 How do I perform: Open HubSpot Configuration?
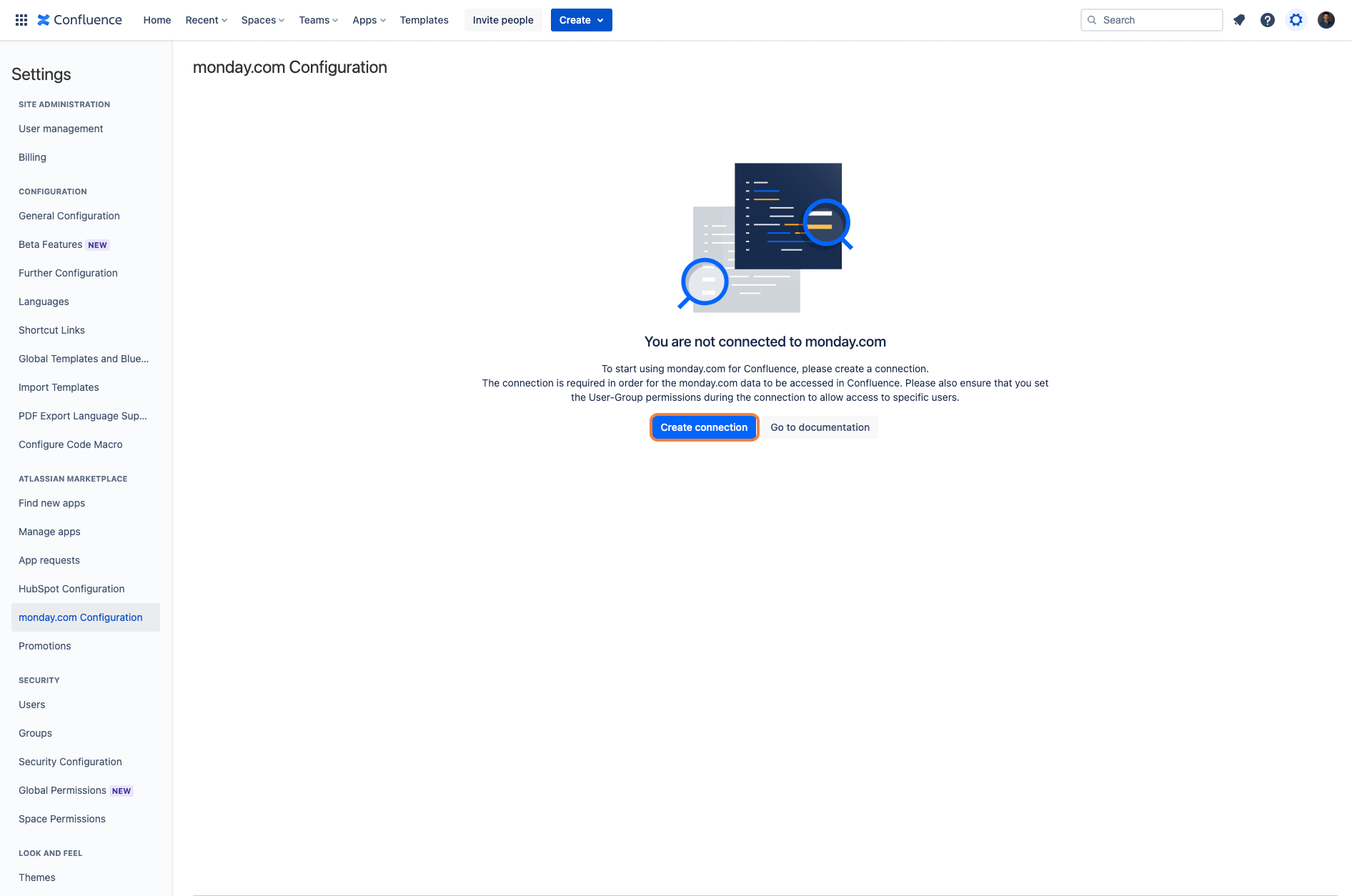(x=86, y=589)
